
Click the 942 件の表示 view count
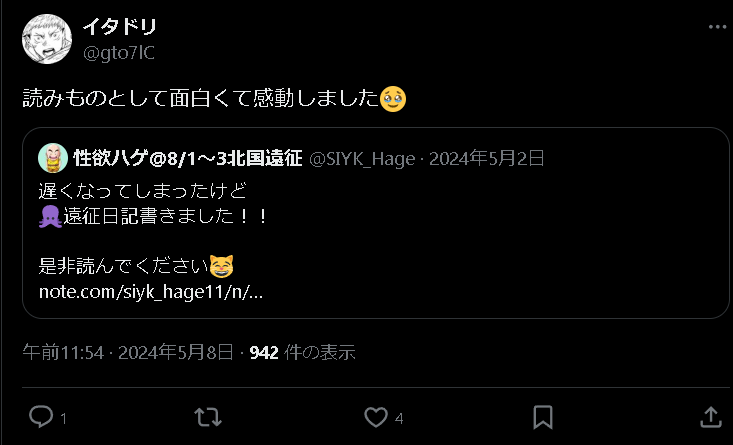(302, 352)
